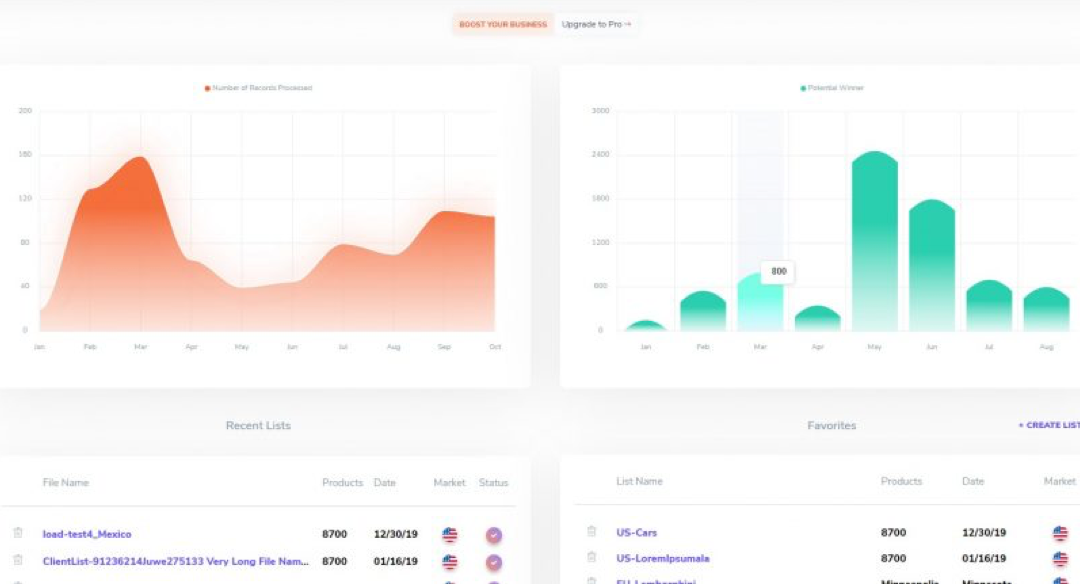Open the load-test4_Mexico file link

pos(87,535)
